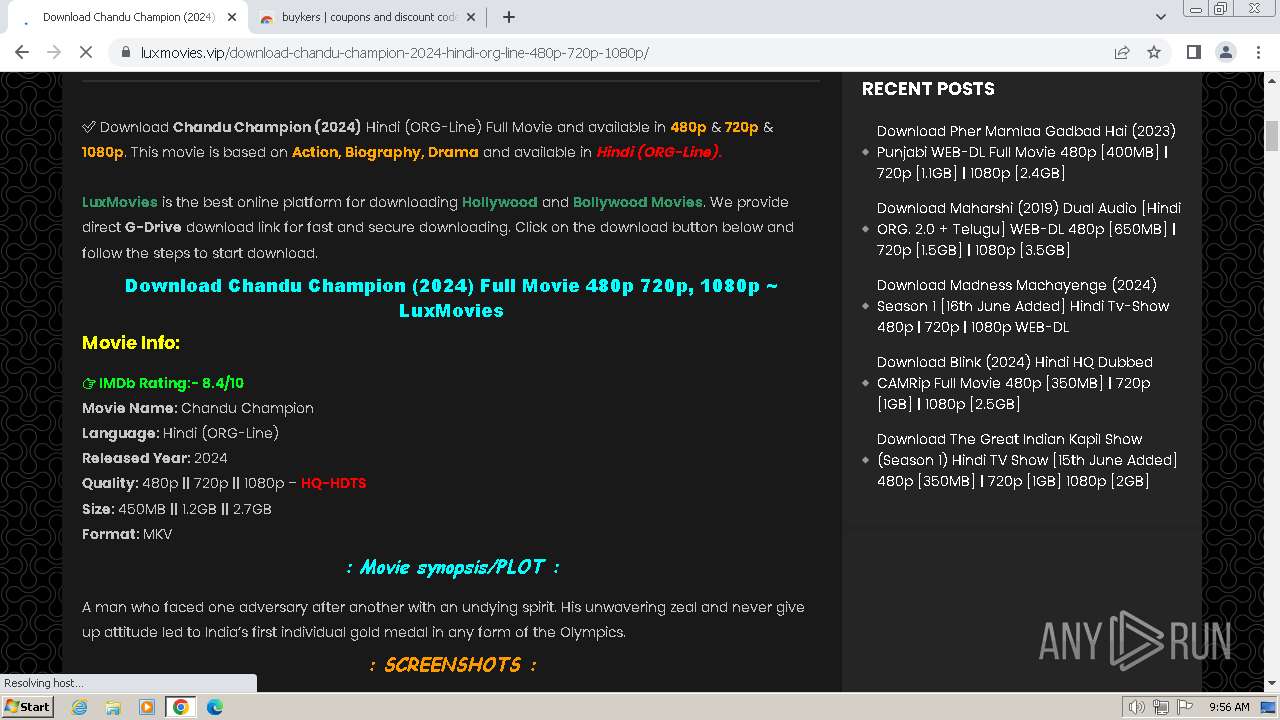Screen dimensions: 1280x720
Task: Open Blink (2024) Hindi HQ Dubbed post
Action: click(x=1015, y=383)
